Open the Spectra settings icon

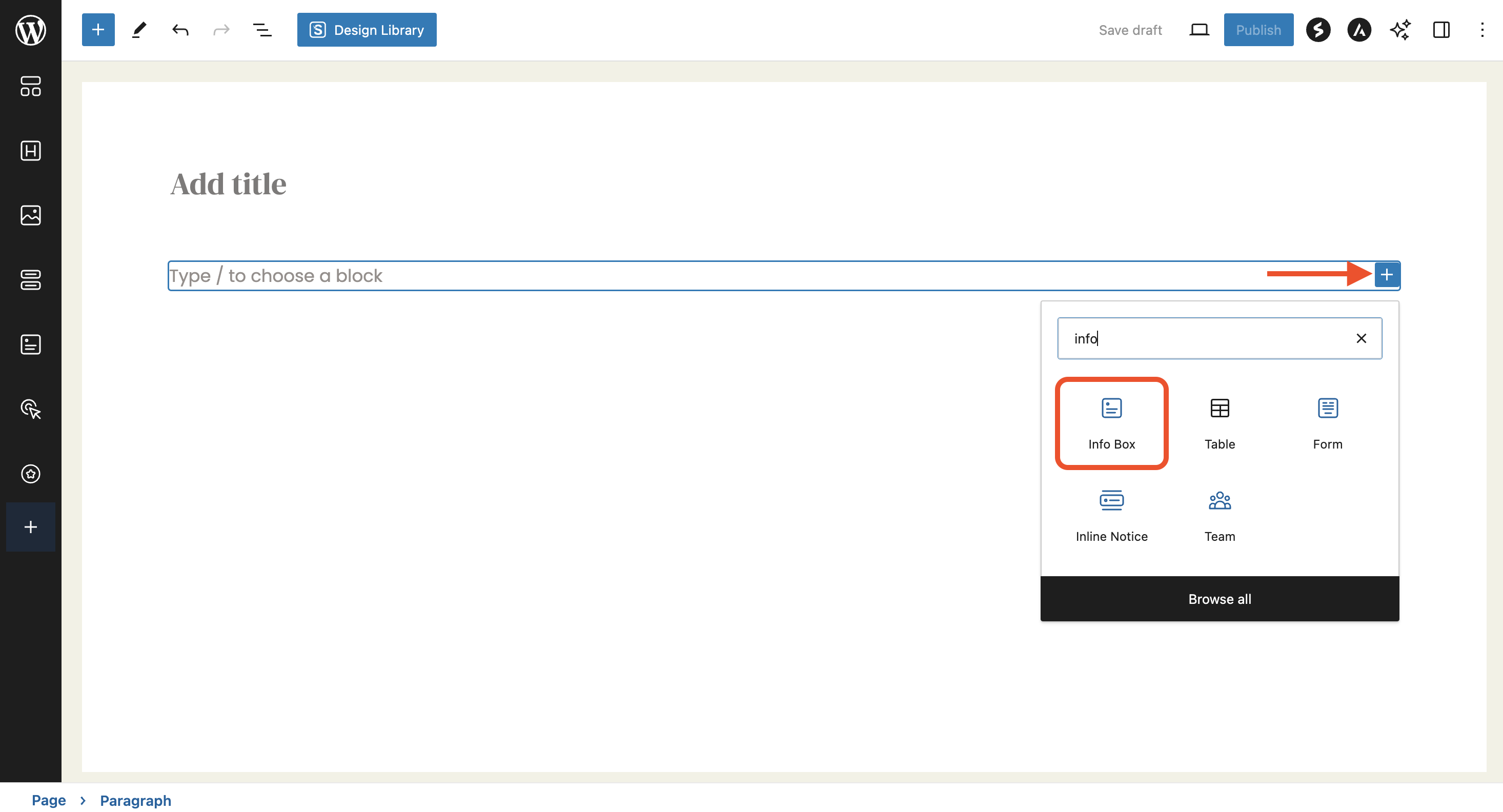pos(1318,30)
